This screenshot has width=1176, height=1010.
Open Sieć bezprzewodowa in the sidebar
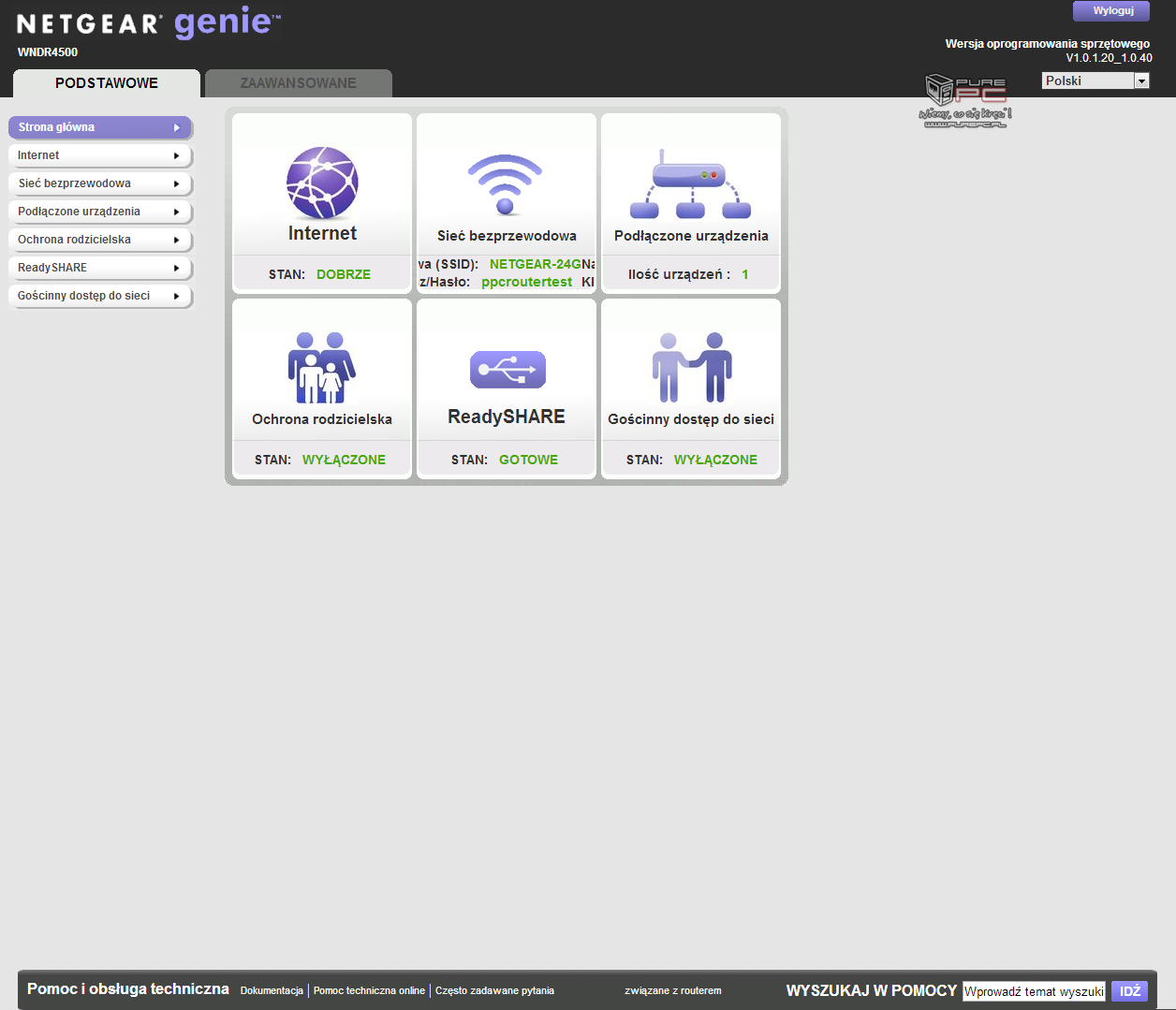tap(100, 183)
